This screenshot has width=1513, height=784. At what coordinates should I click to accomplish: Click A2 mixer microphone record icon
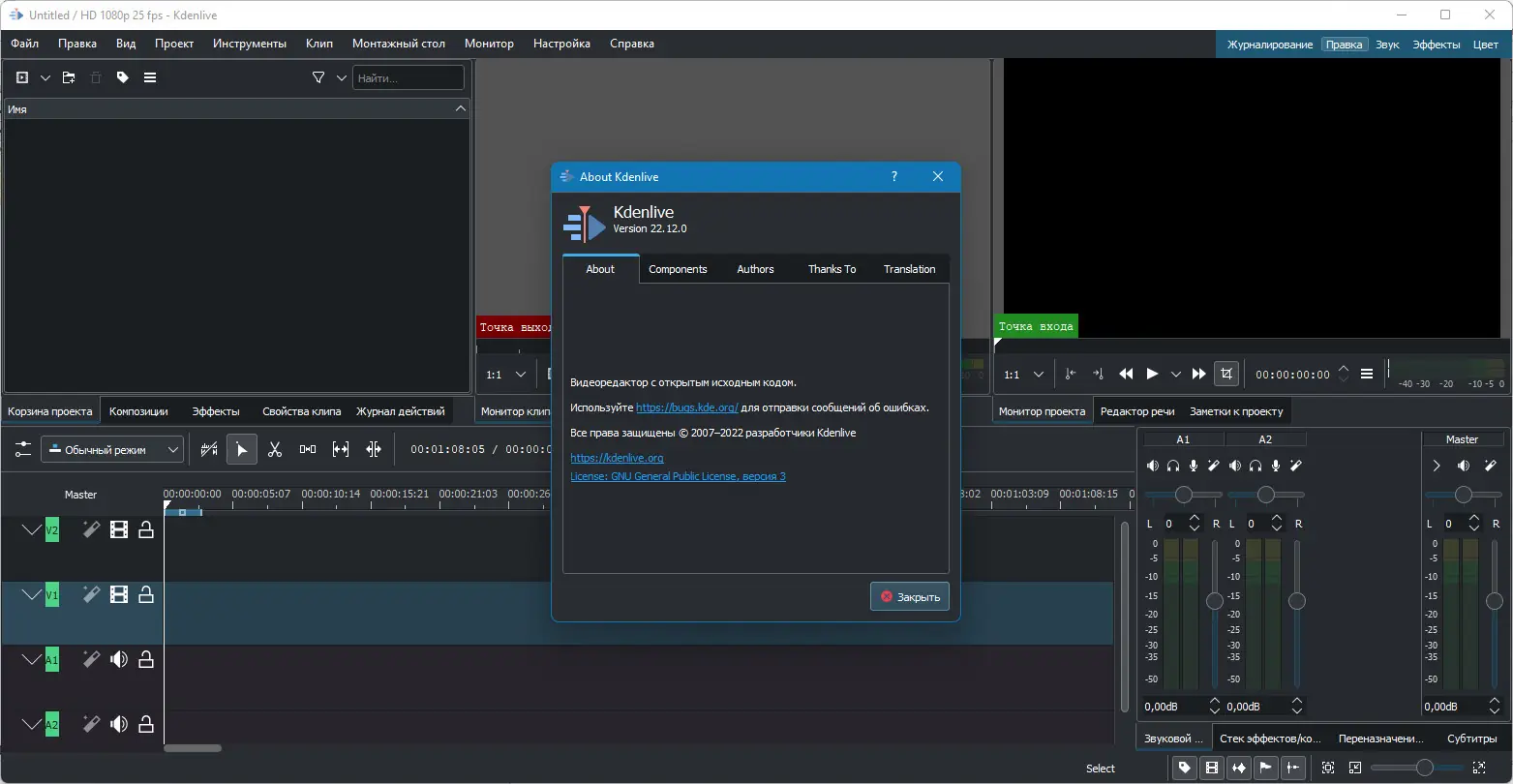coord(1276,466)
